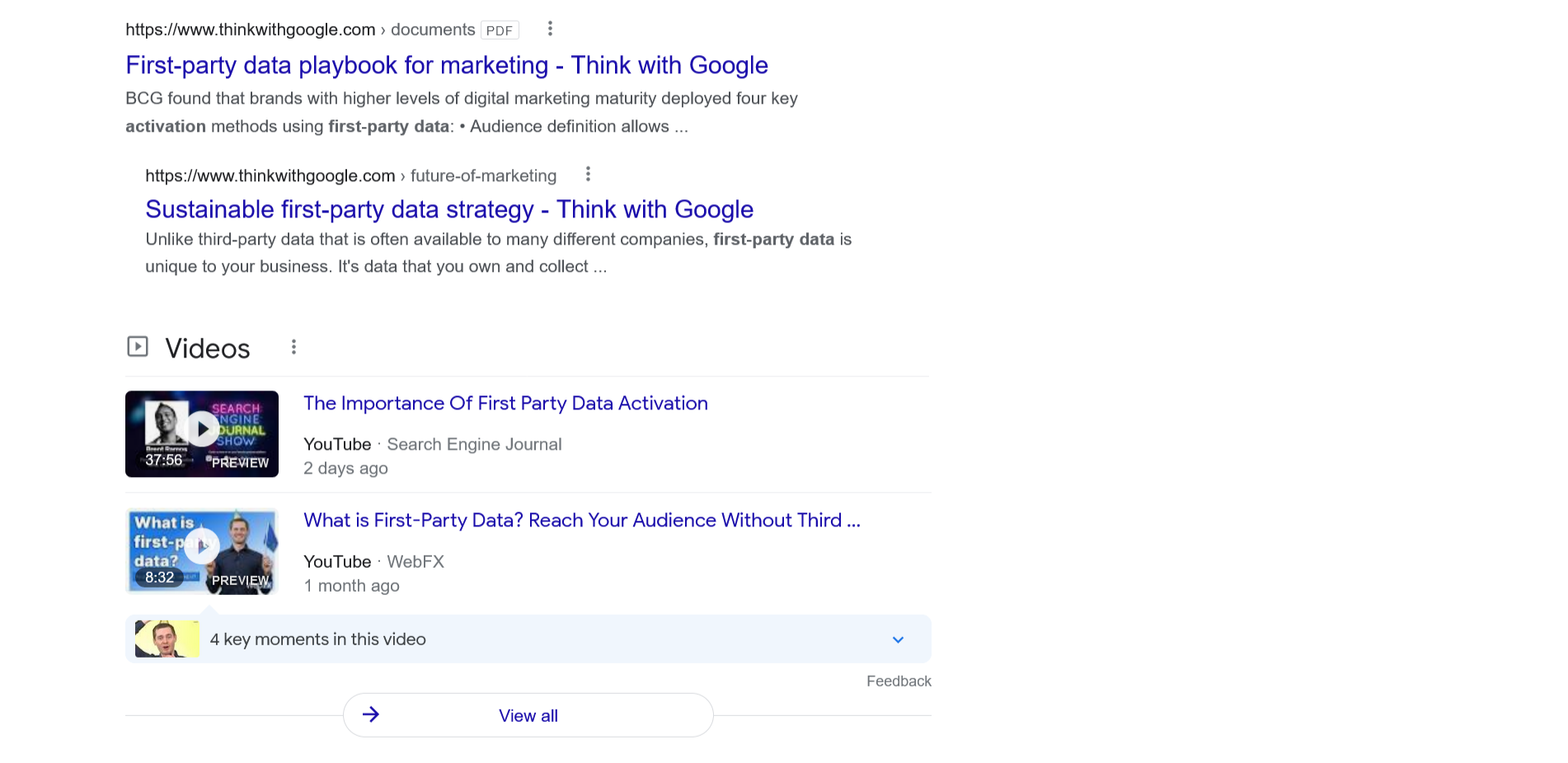The image size is (1568, 763).
Task: Click the Feedback link
Action: coord(898,681)
